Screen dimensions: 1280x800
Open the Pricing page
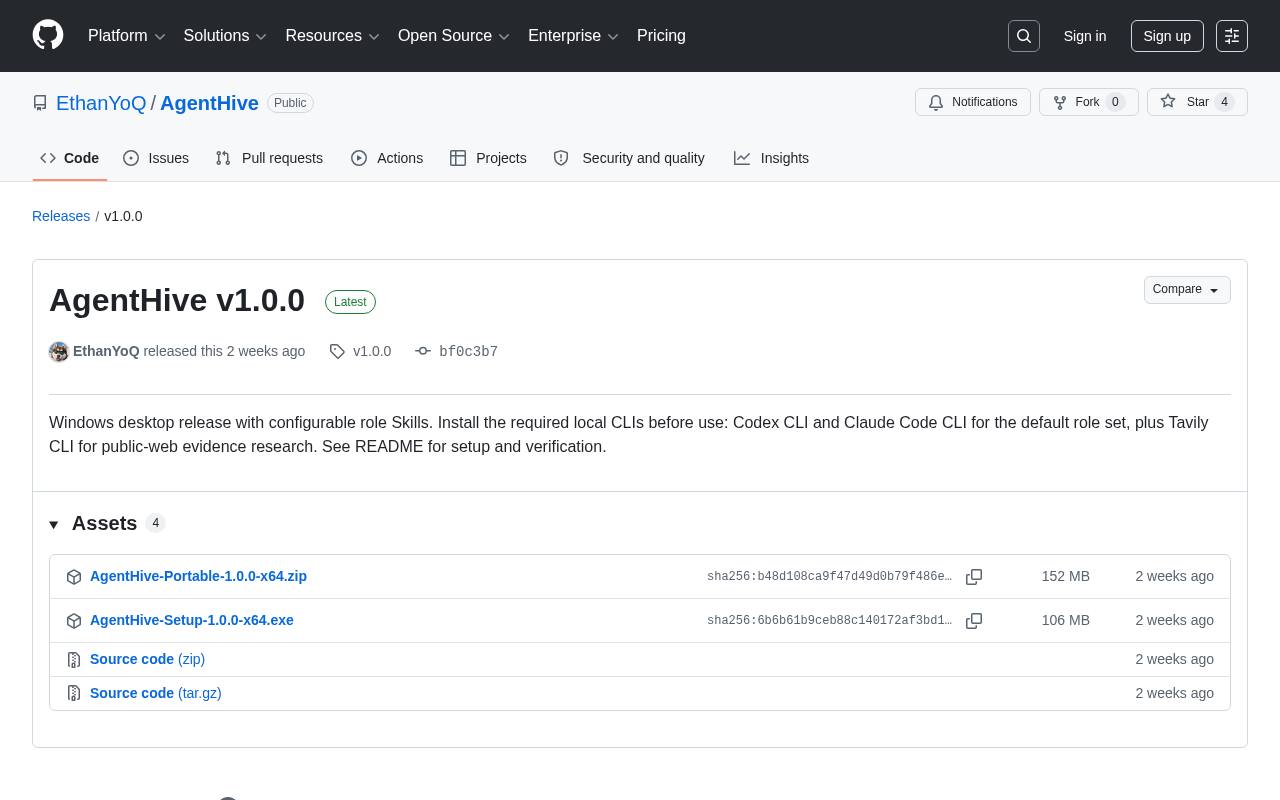(661, 36)
